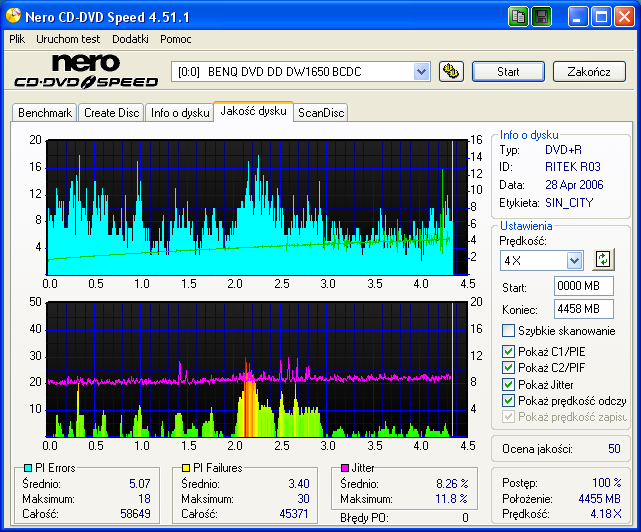
Task: Expand the 4 X speed dropdown
Action: (574, 260)
